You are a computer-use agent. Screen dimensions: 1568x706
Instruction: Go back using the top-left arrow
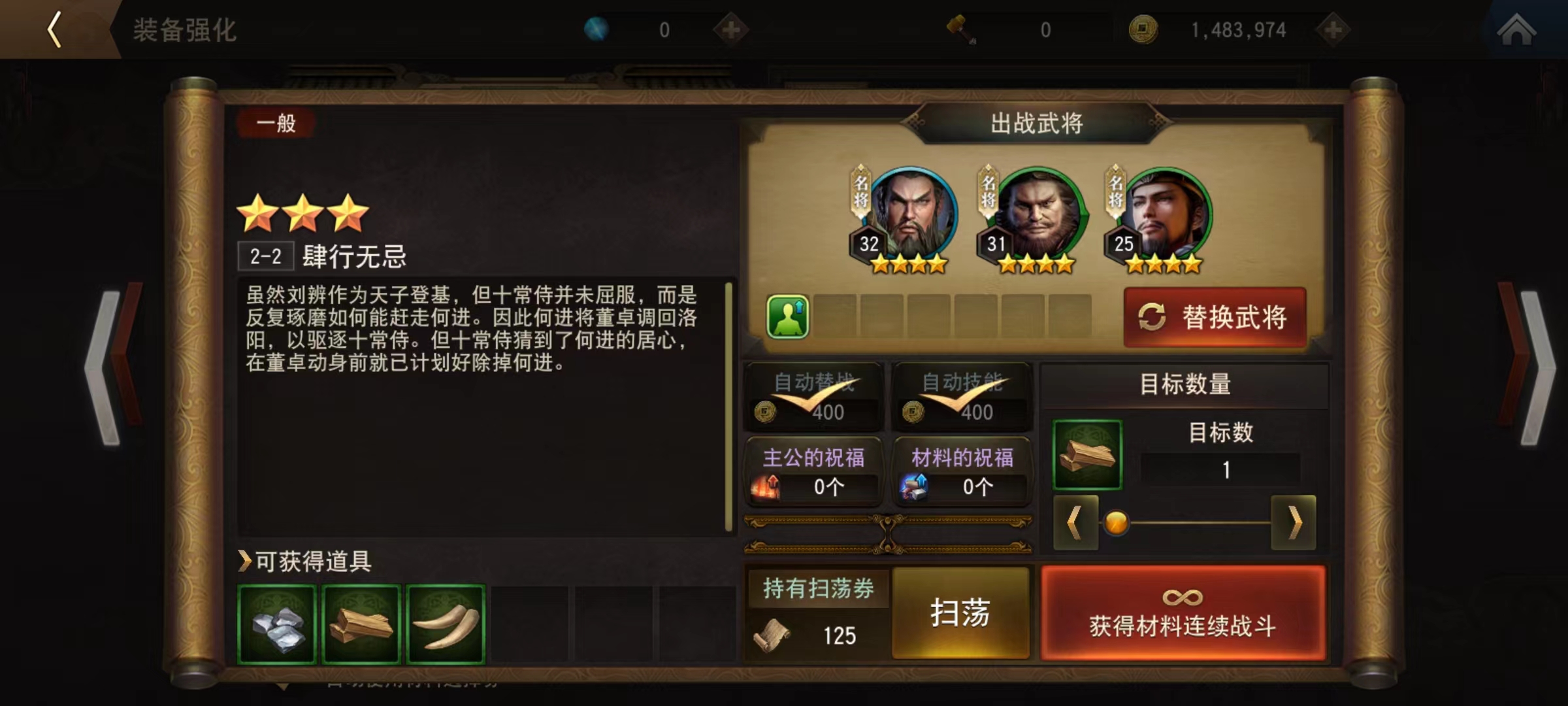click(x=55, y=29)
